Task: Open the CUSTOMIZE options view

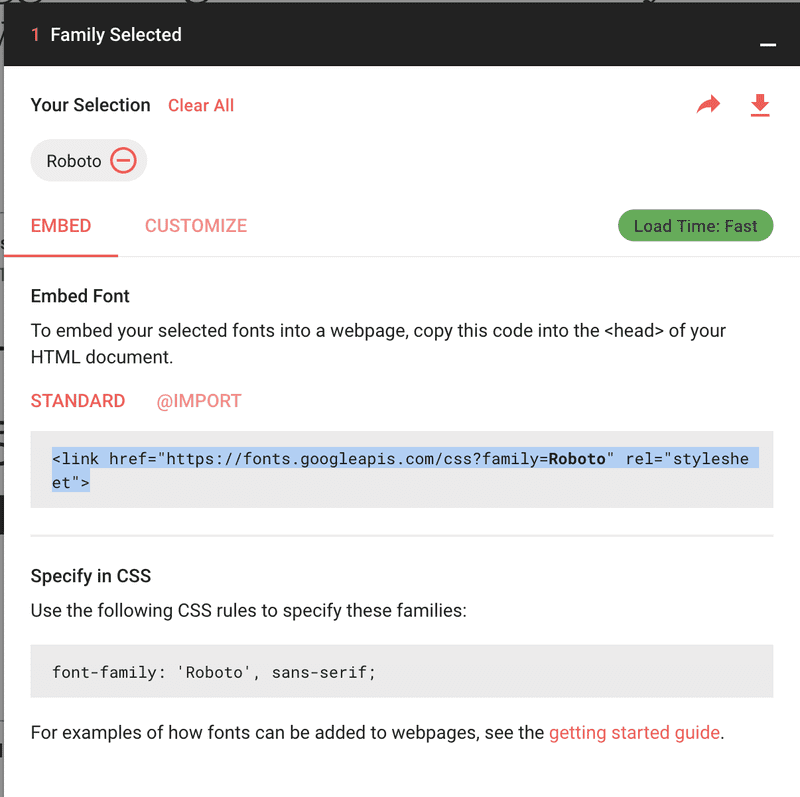Action: (195, 225)
